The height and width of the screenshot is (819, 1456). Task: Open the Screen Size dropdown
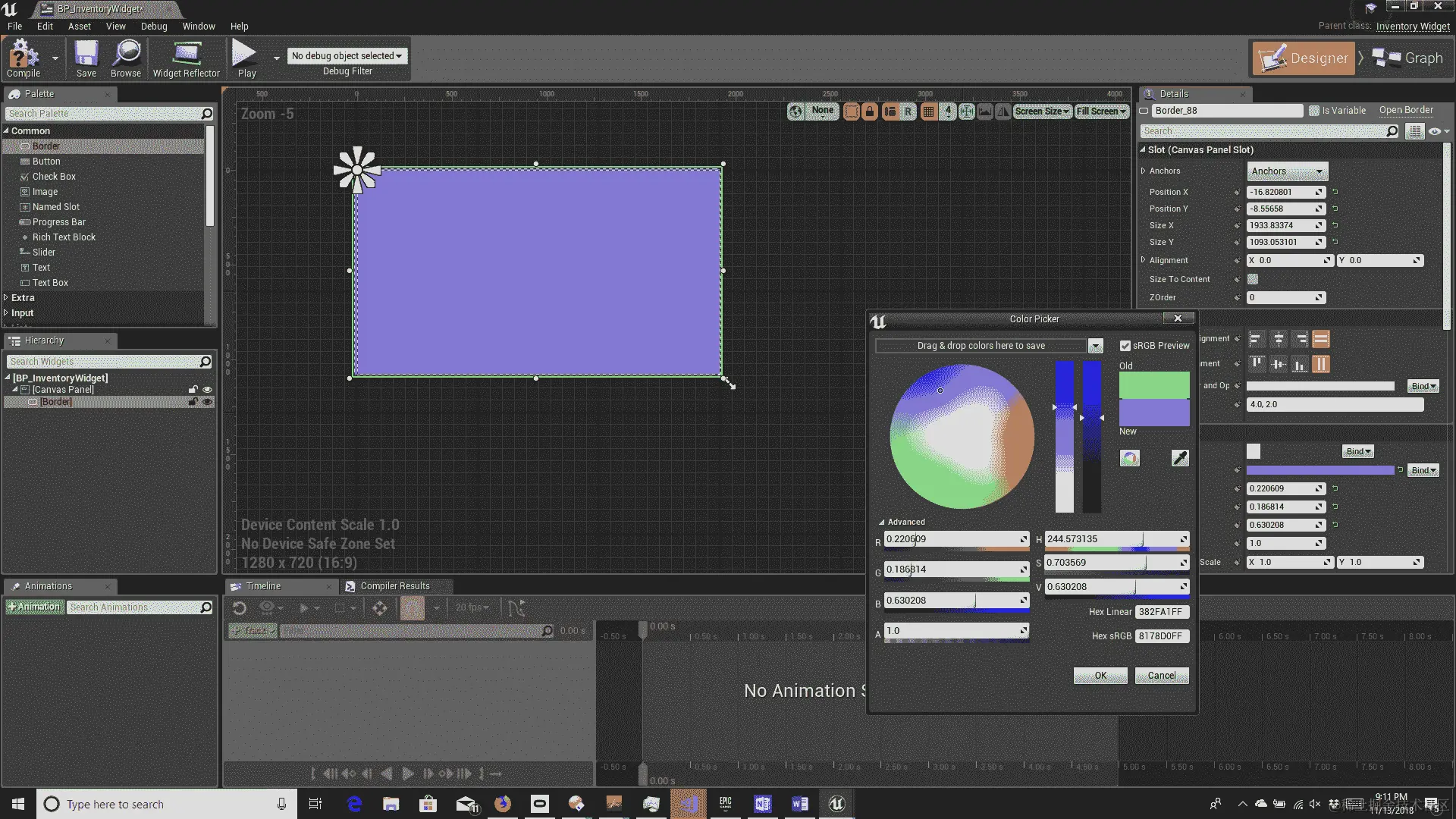tap(1042, 111)
